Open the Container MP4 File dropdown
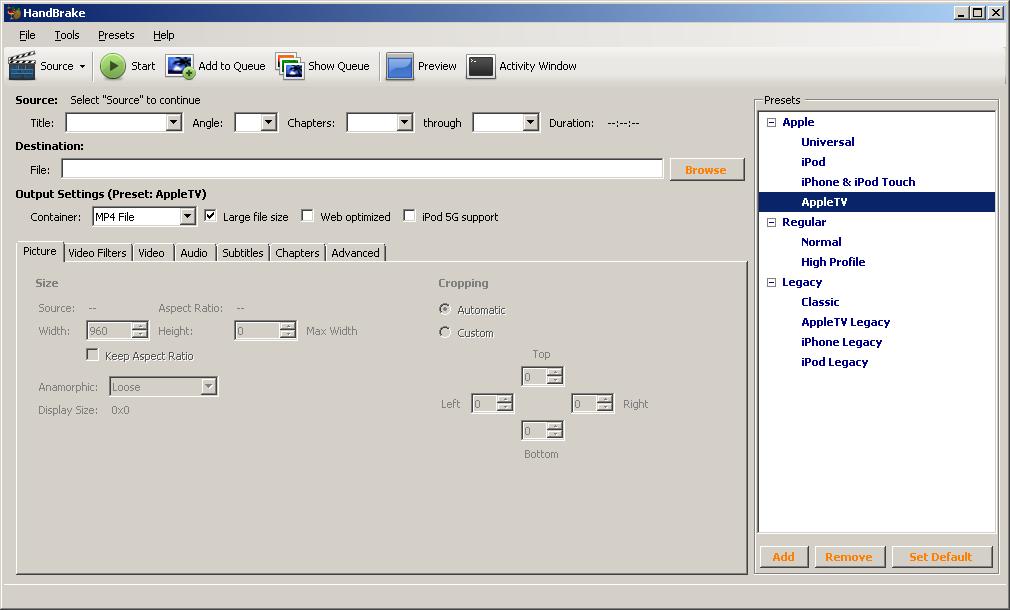 187,216
